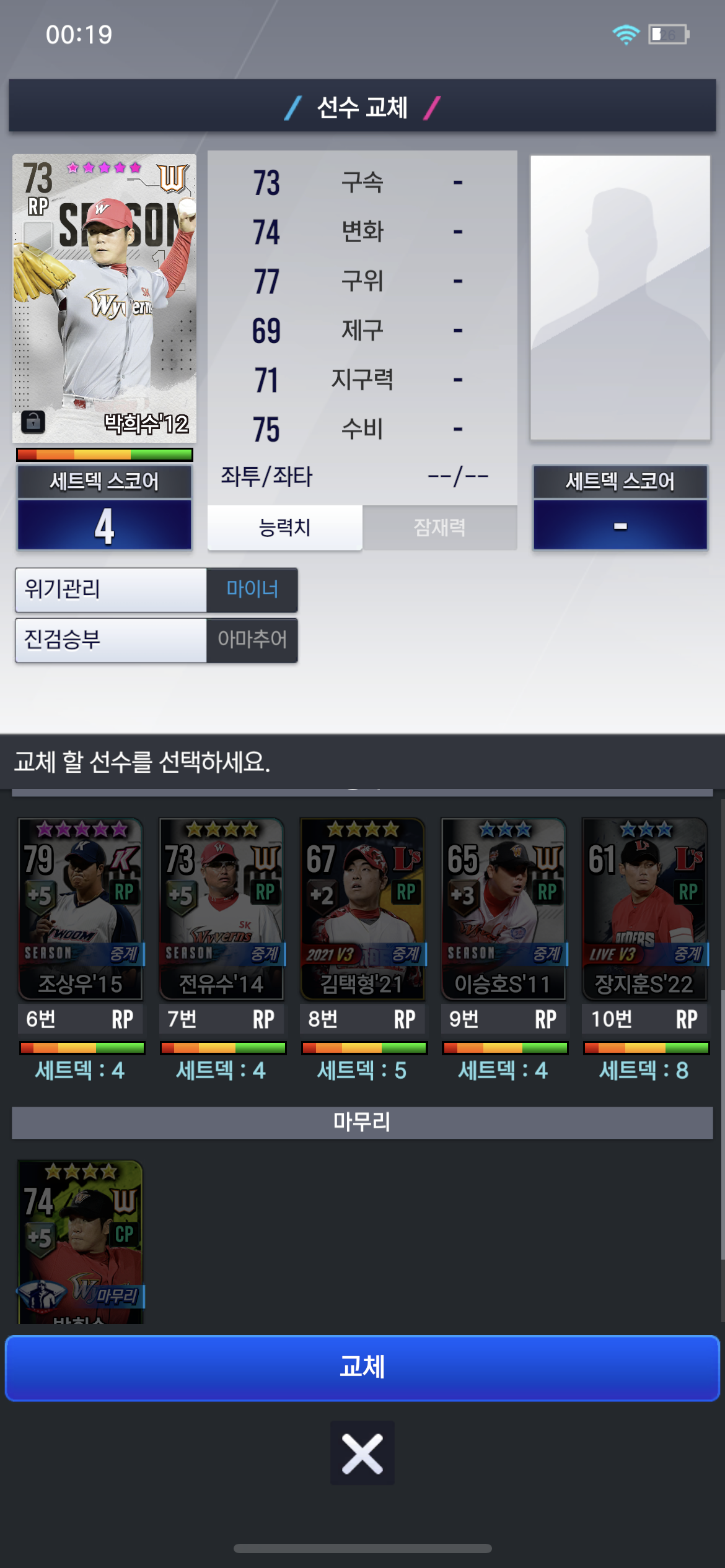Select the 장지훈S'22 player card

(x=644, y=908)
